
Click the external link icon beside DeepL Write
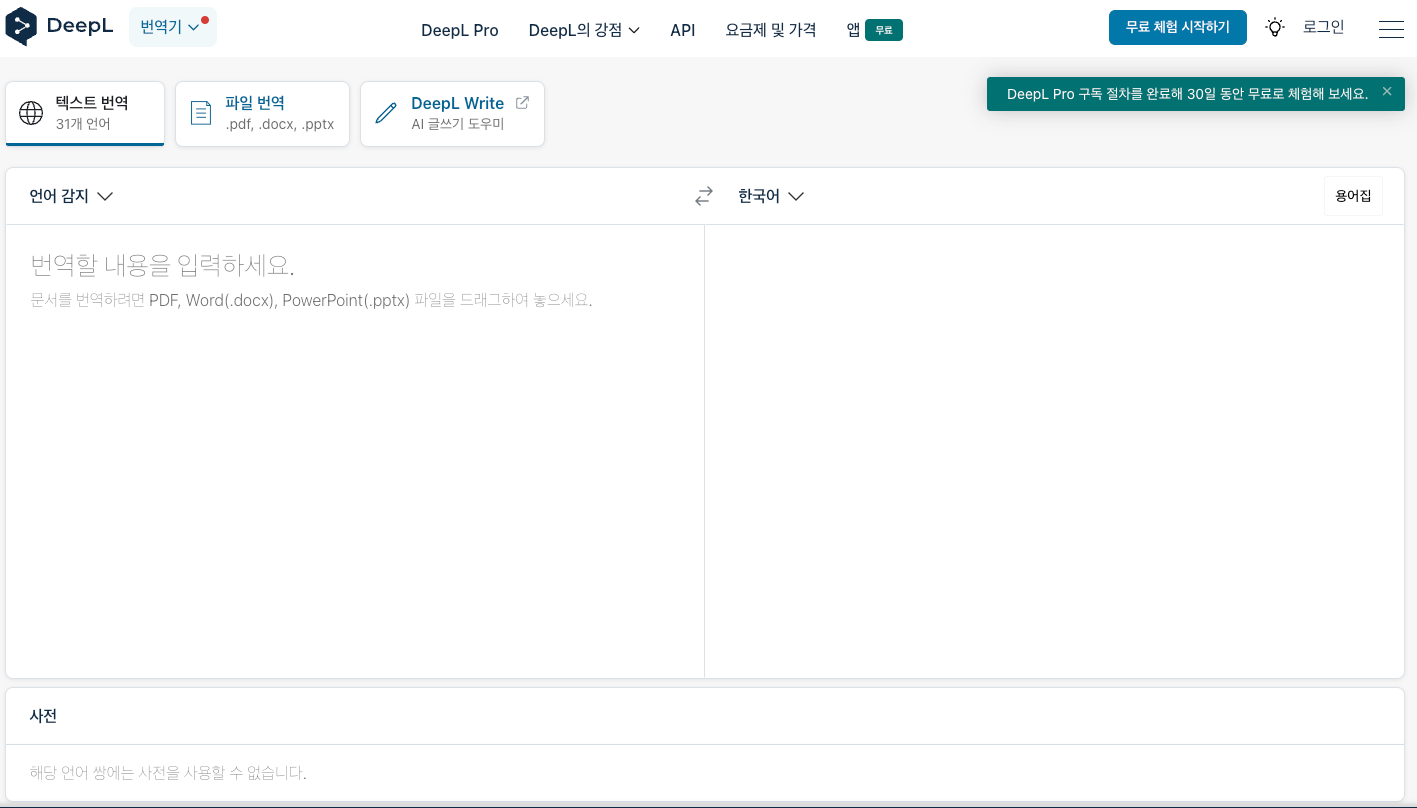point(522,102)
